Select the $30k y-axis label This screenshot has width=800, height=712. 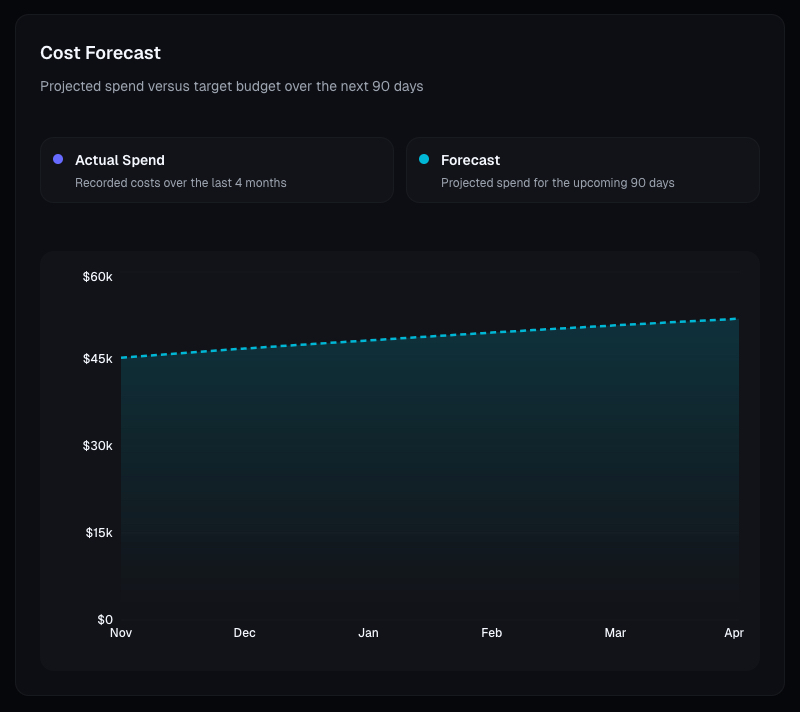[x=97, y=446]
